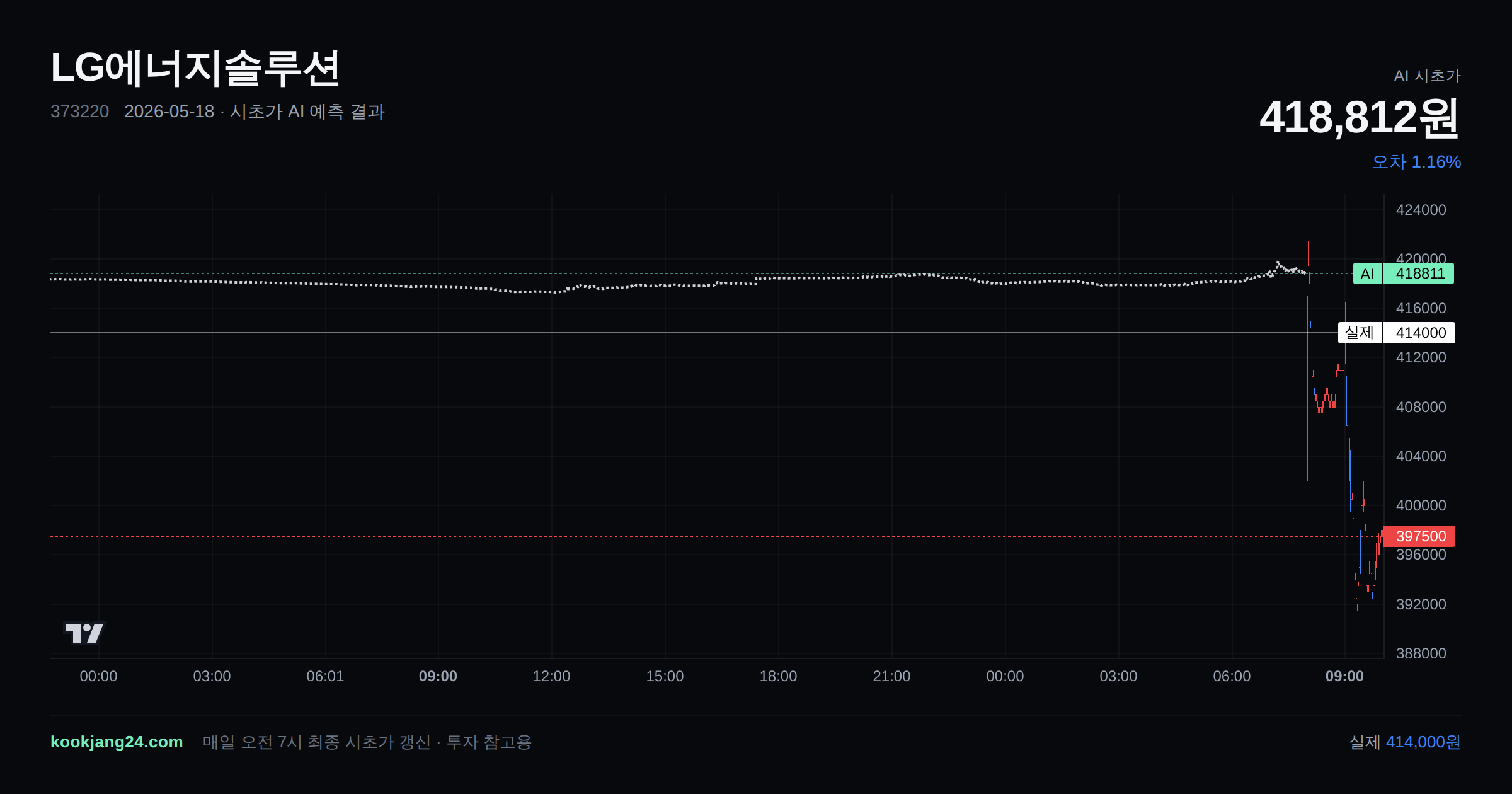Click the green AI price tag
This screenshot has width=1512, height=794.
click(1367, 273)
